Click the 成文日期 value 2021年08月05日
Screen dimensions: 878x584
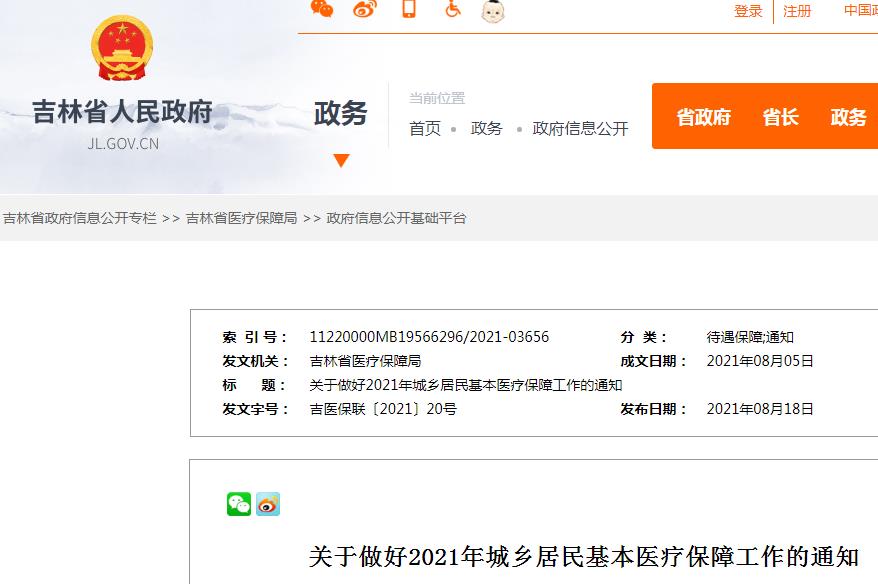760,361
